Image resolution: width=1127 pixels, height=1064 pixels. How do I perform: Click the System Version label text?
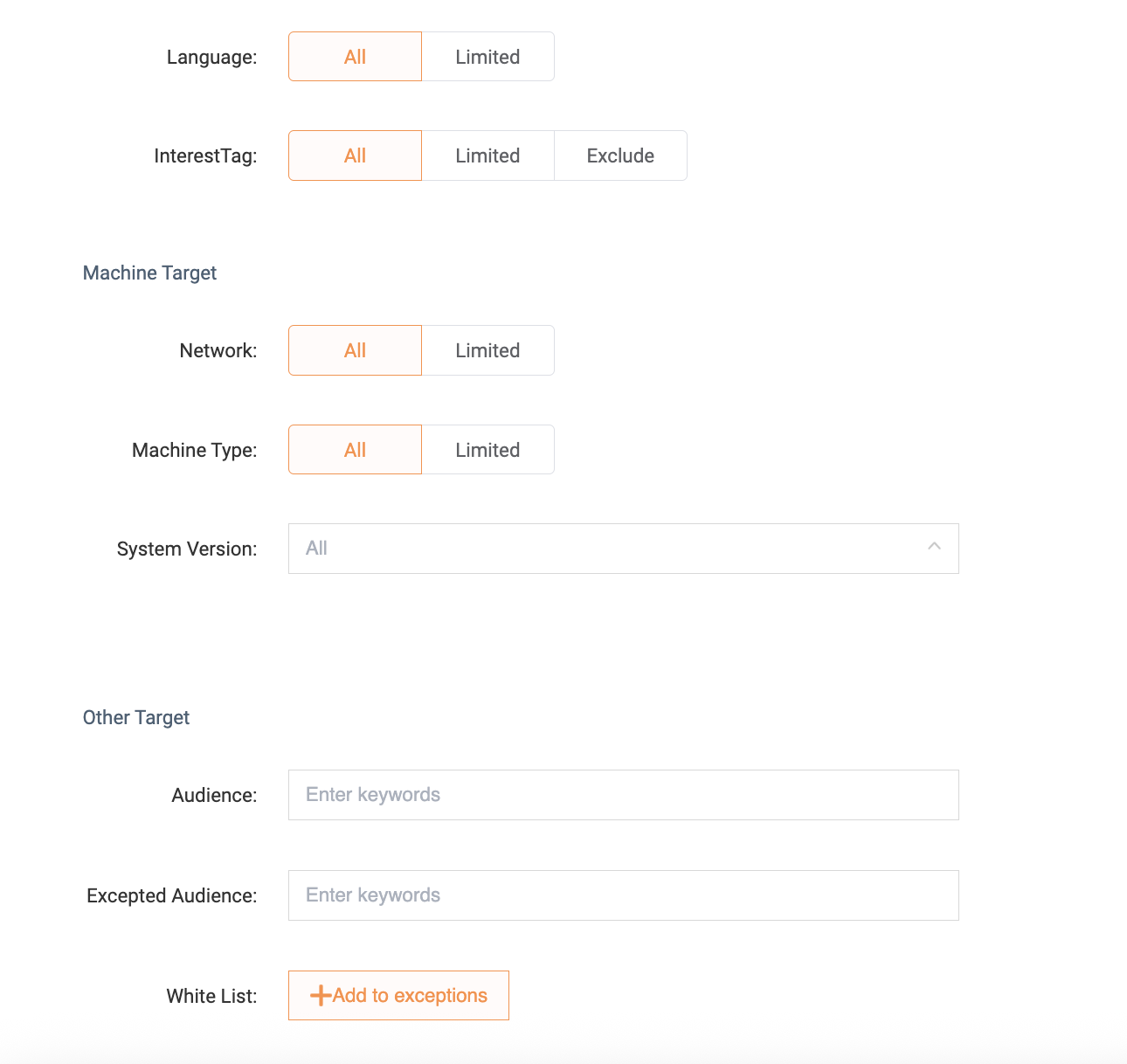point(187,549)
